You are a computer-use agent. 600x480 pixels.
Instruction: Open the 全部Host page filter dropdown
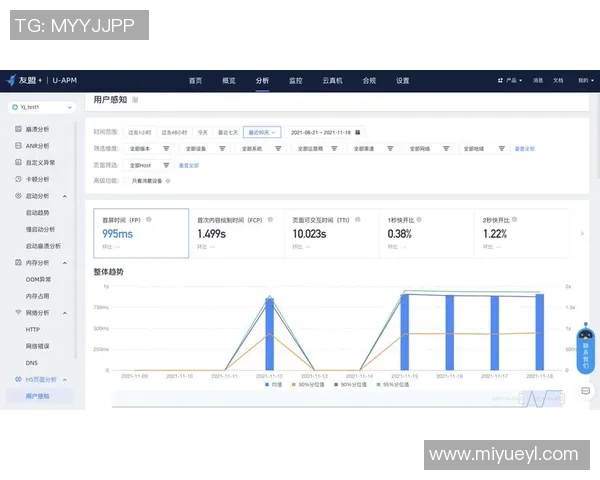148,165
